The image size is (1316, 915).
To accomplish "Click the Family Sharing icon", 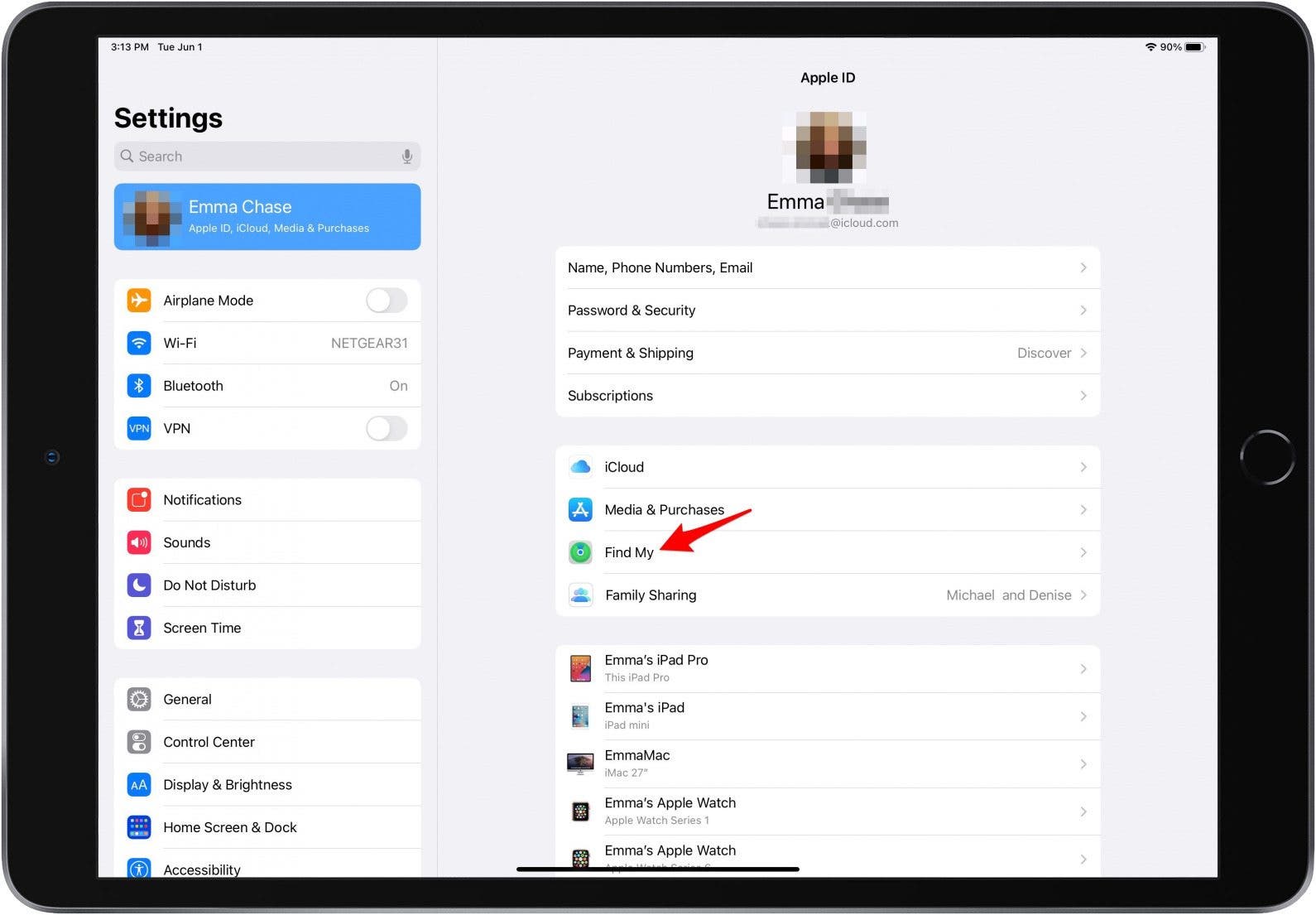I will coord(580,595).
